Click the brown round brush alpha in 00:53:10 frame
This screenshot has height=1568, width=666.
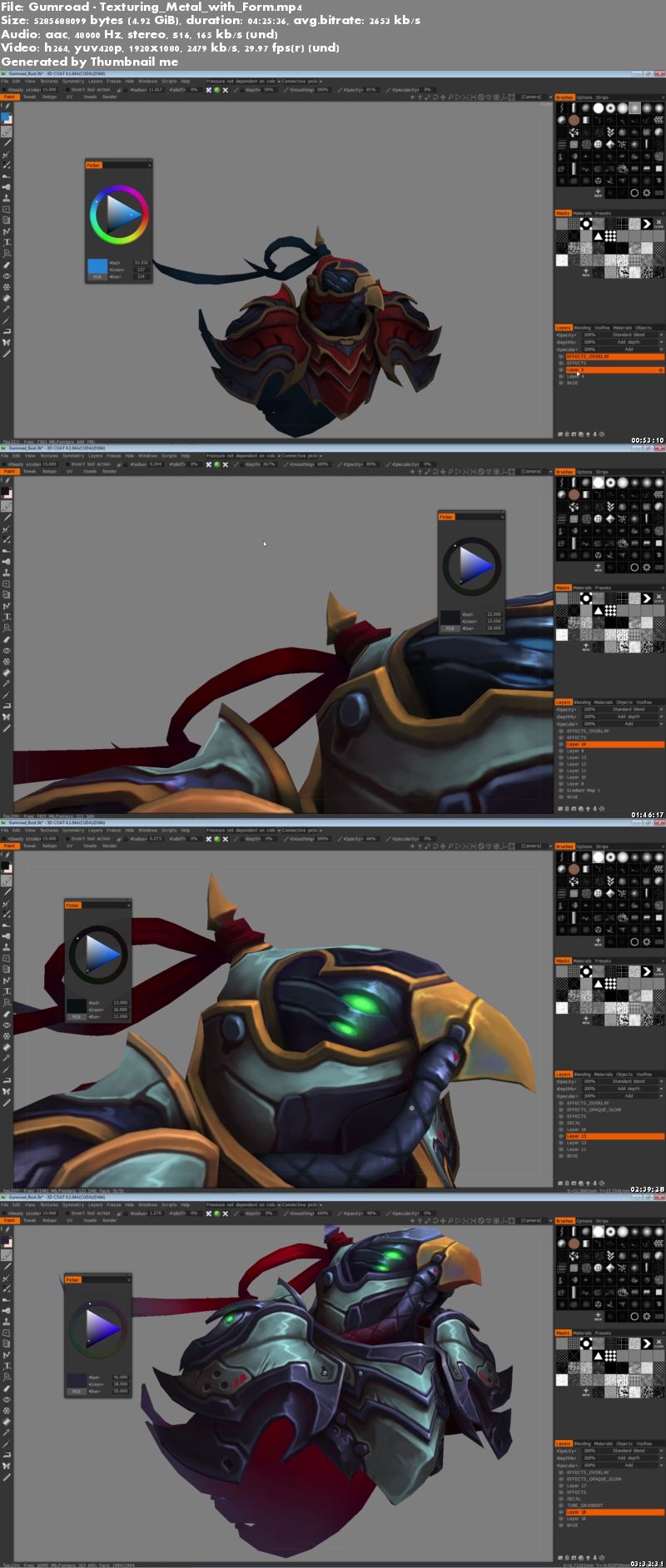point(574,121)
